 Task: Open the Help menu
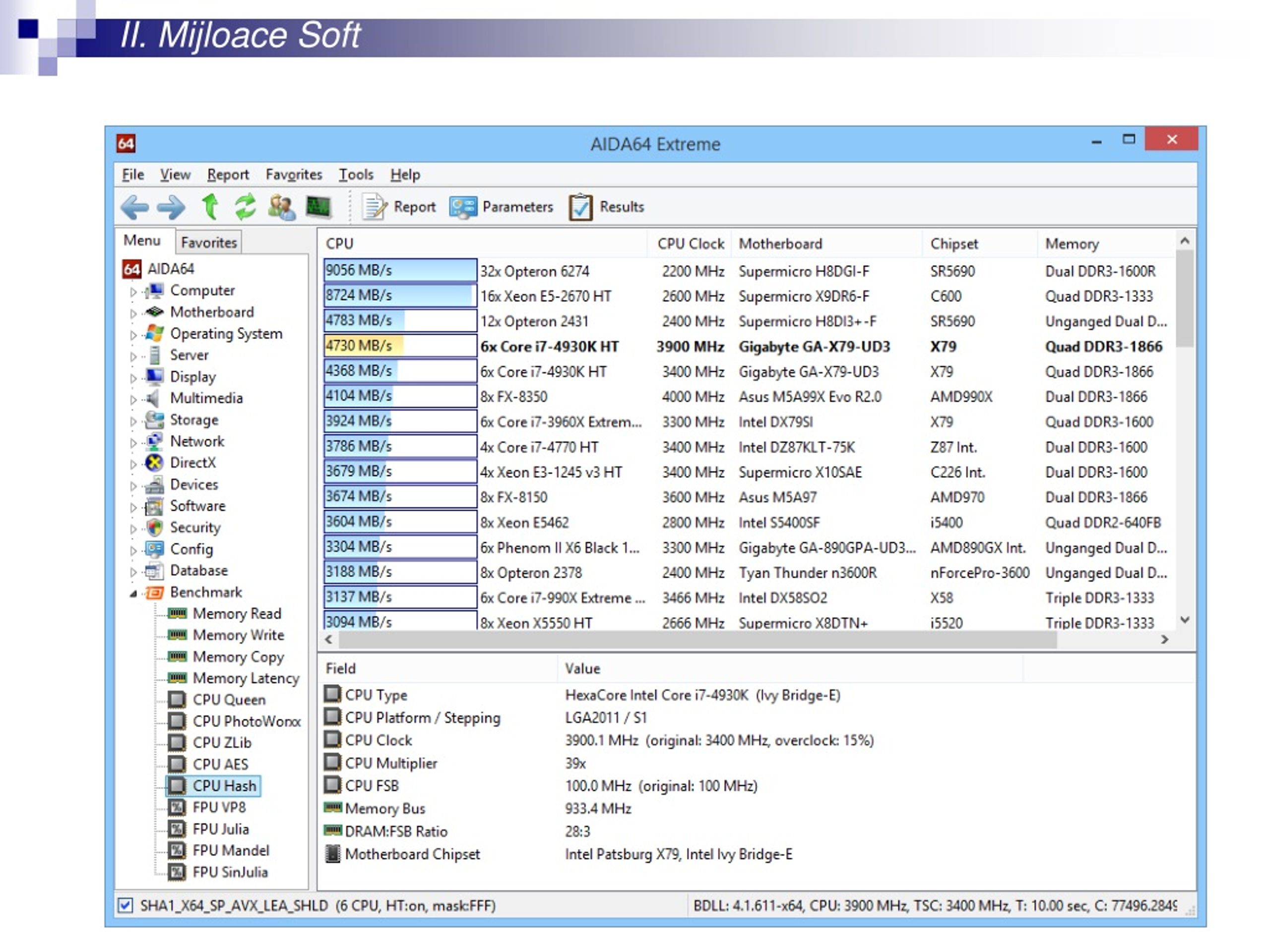[405, 175]
